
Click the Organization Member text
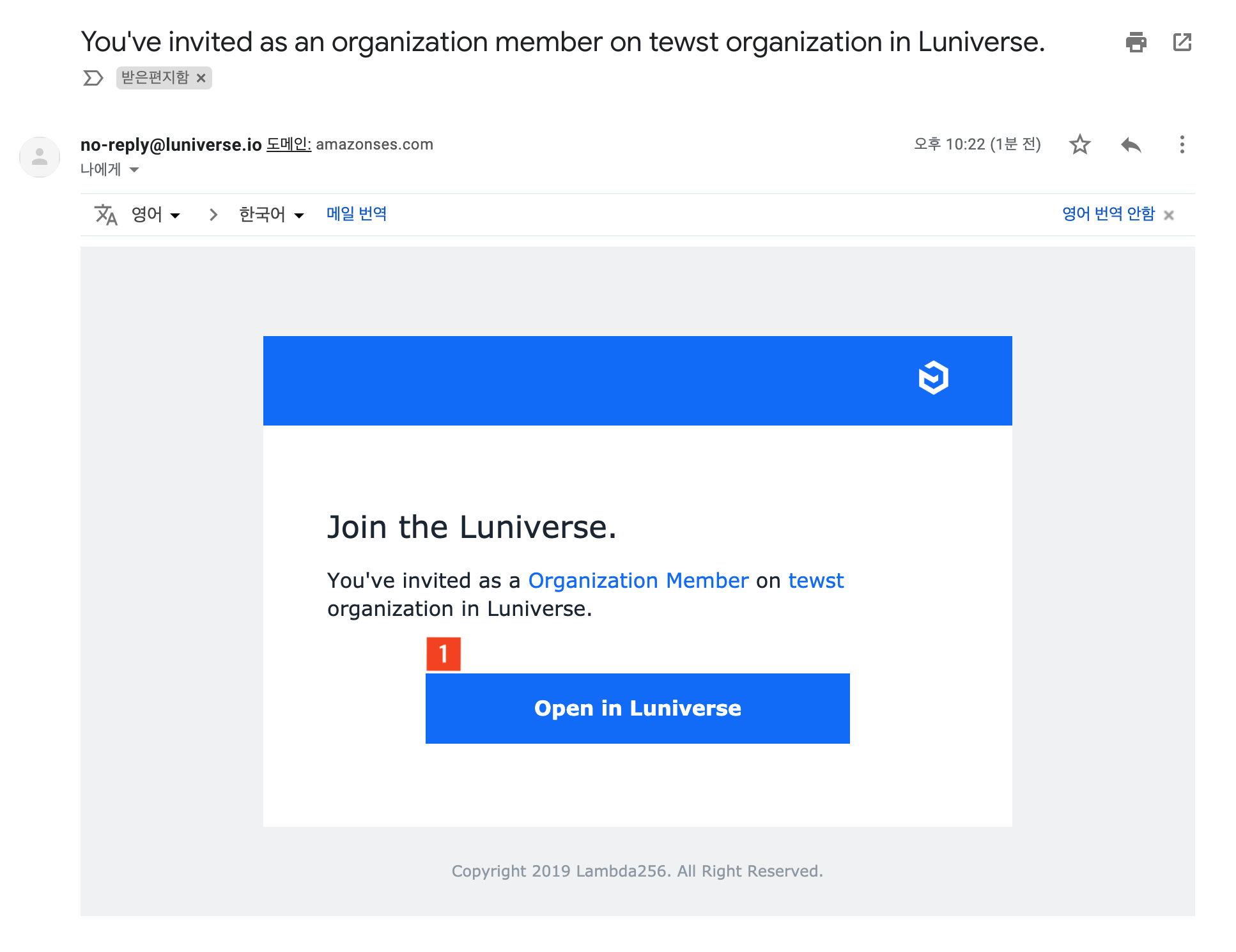point(638,580)
